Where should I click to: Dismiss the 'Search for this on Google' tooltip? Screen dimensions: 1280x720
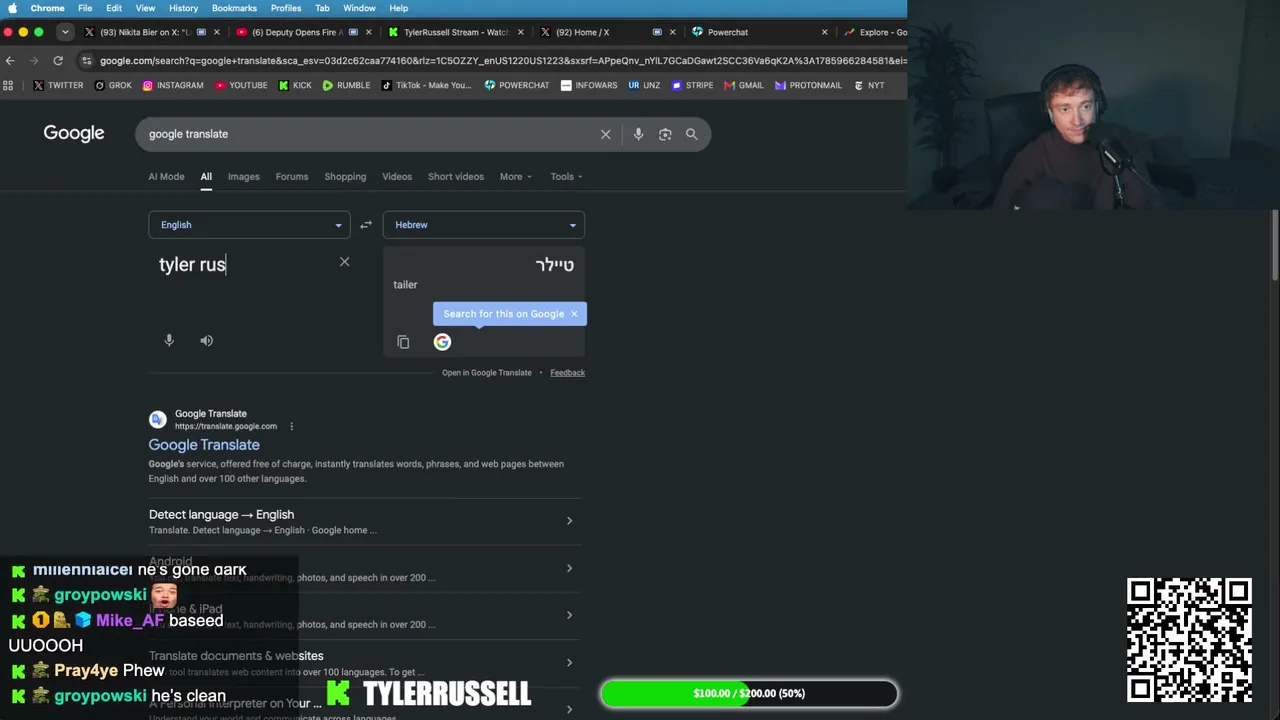(574, 314)
